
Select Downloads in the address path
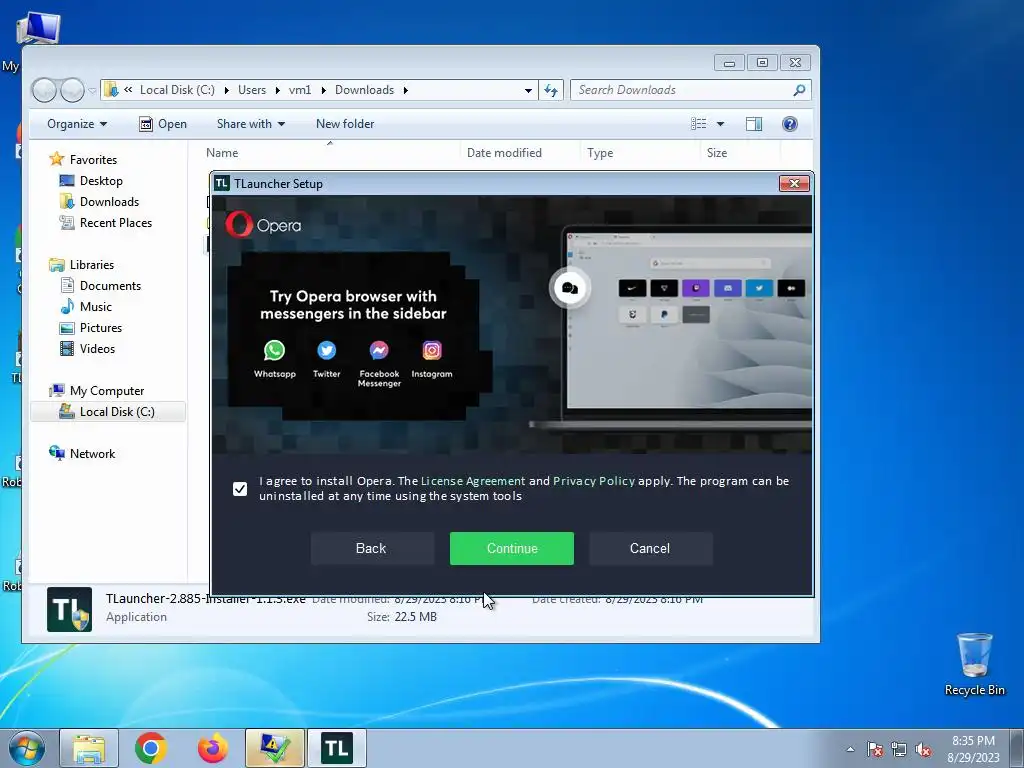[x=364, y=90]
